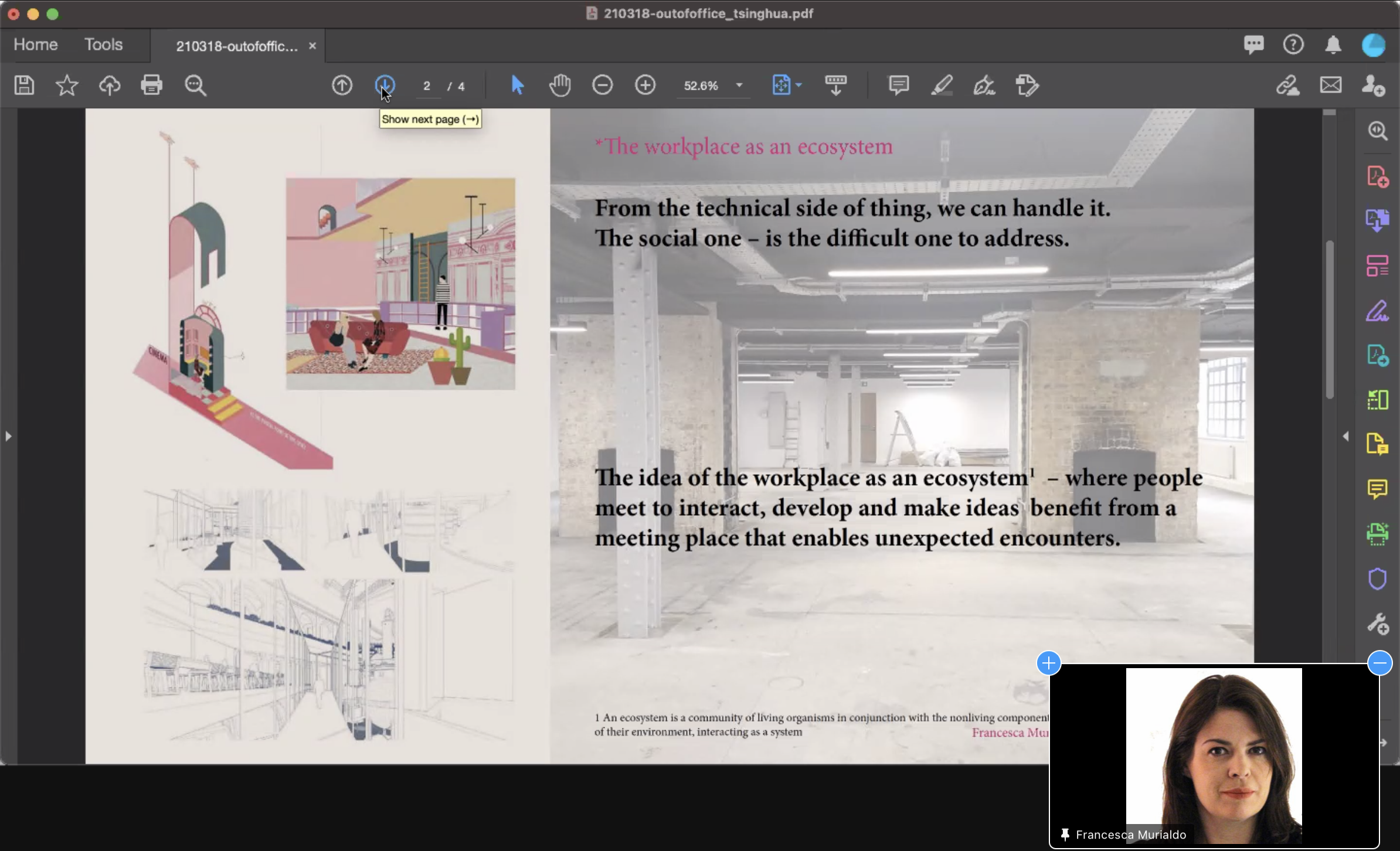Close the 210318-outofoffic document tab
Viewport: 1400px width, 851px height.
coord(312,46)
